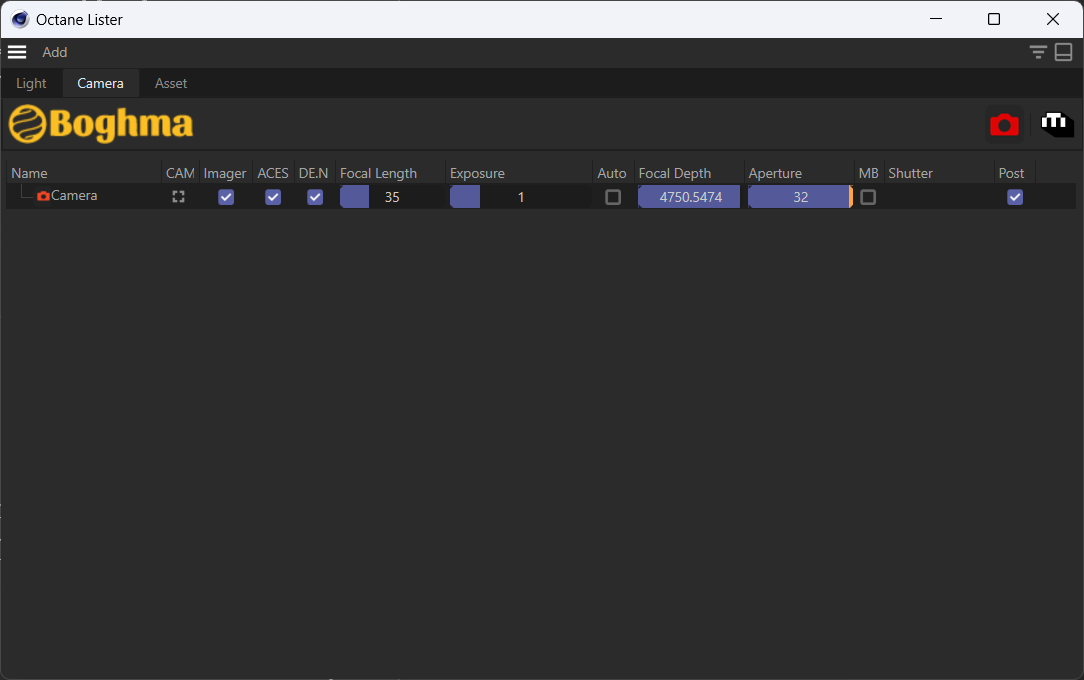Click the Exposure field showing 1

pyautogui.click(x=521, y=197)
